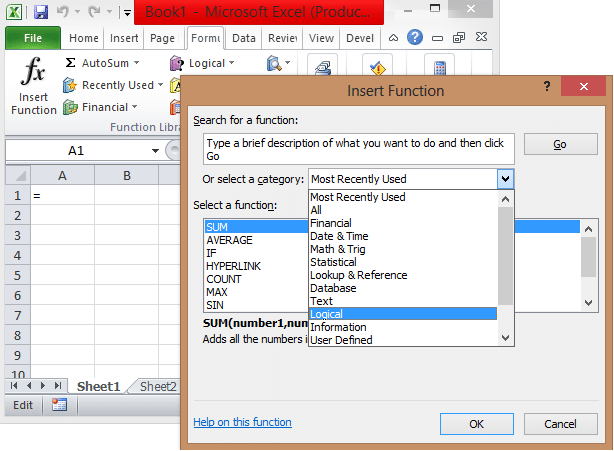614x451 pixels.
Task: Click the search for a function text box
Action: (x=359, y=149)
